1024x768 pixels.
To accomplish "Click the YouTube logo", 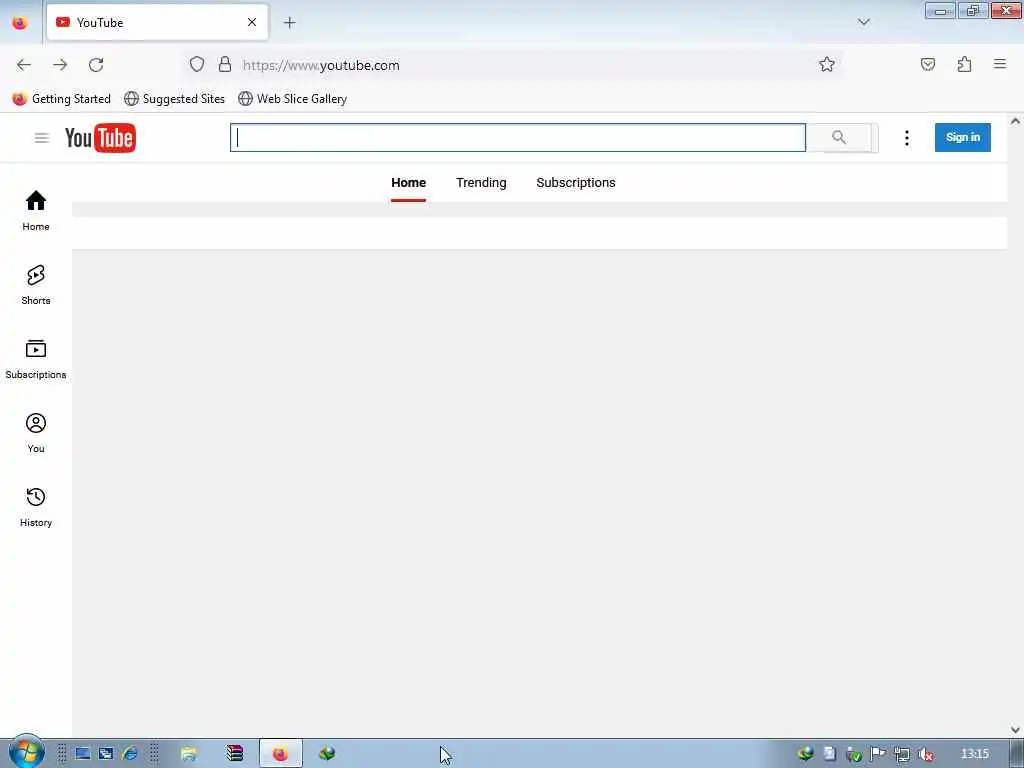I will coord(100,138).
